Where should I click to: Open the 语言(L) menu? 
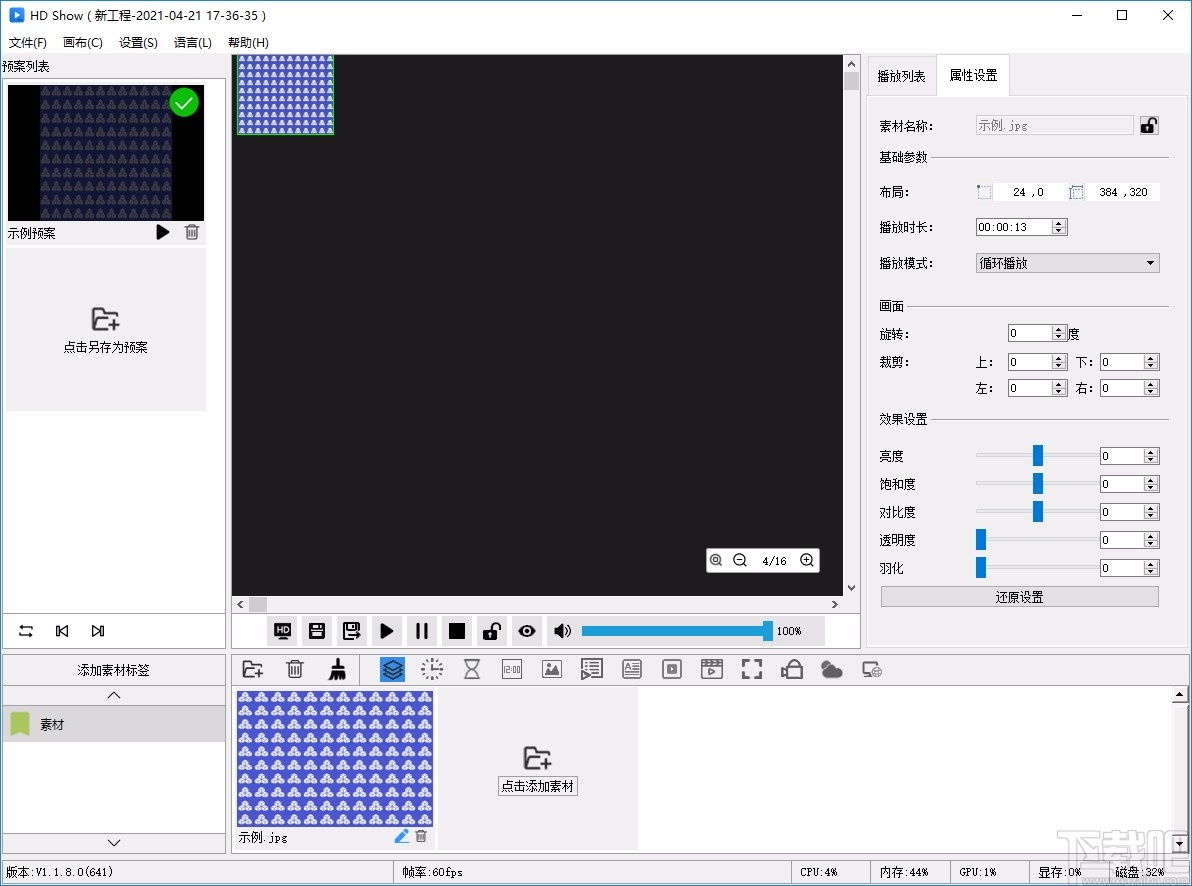click(x=193, y=43)
